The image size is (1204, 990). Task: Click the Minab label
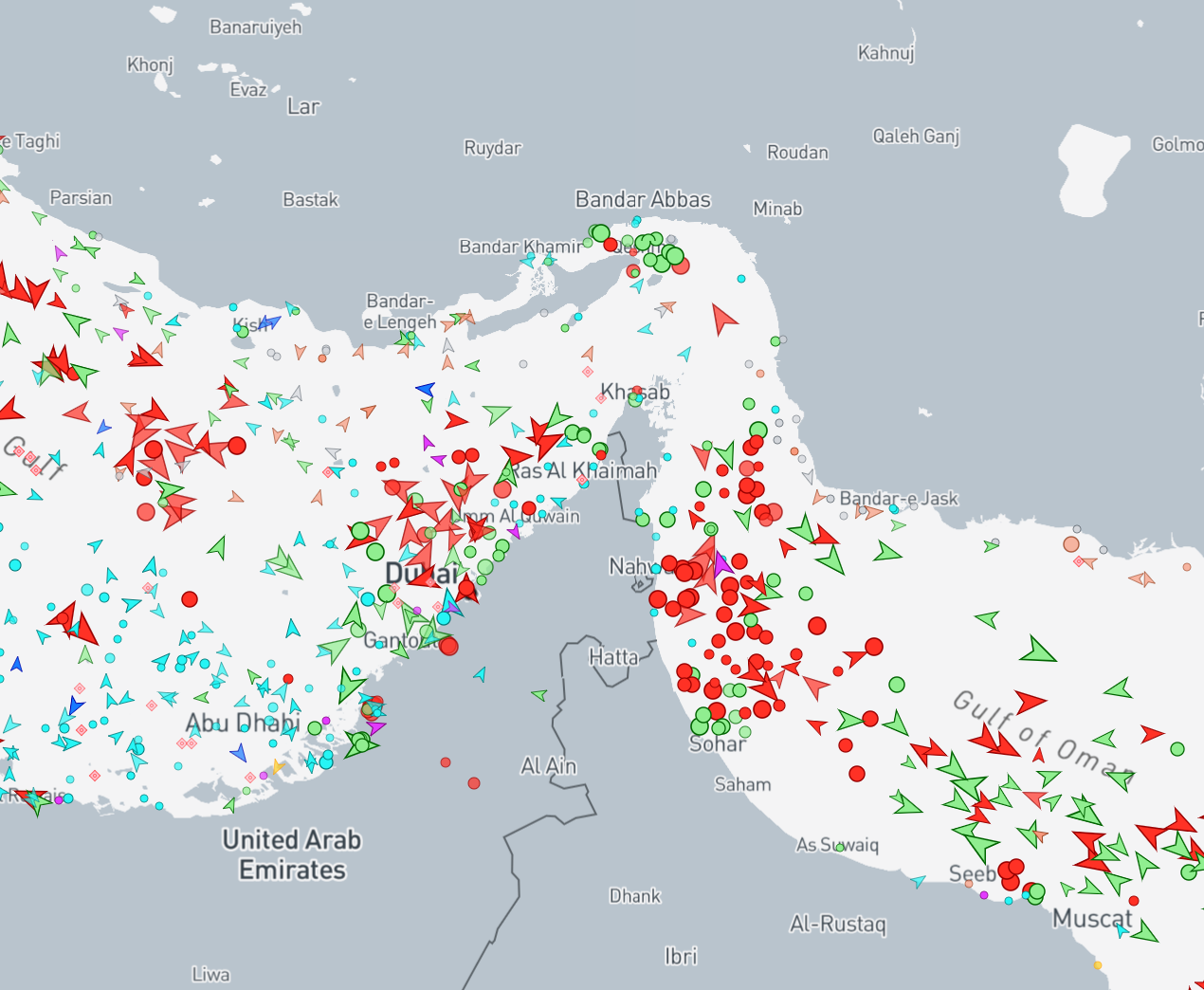[x=777, y=209]
